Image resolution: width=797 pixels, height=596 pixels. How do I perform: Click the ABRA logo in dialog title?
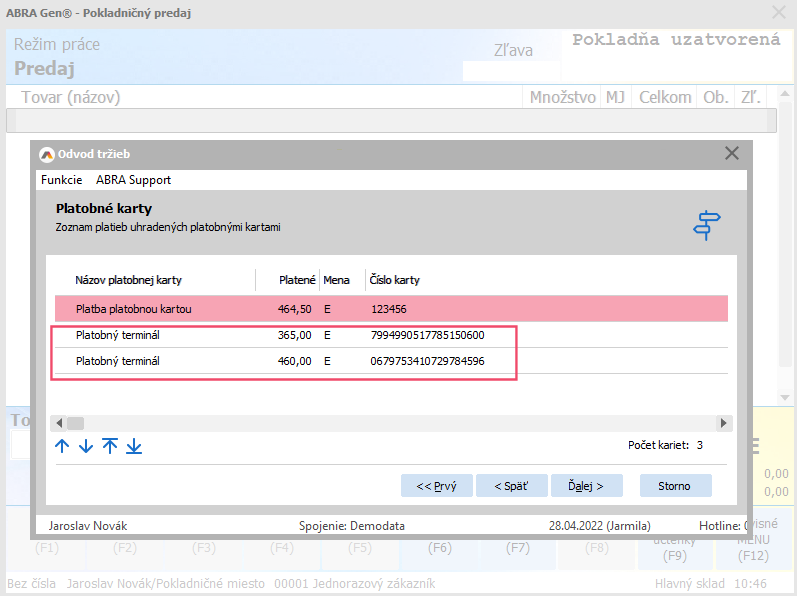pyautogui.click(x=46, y=154)
